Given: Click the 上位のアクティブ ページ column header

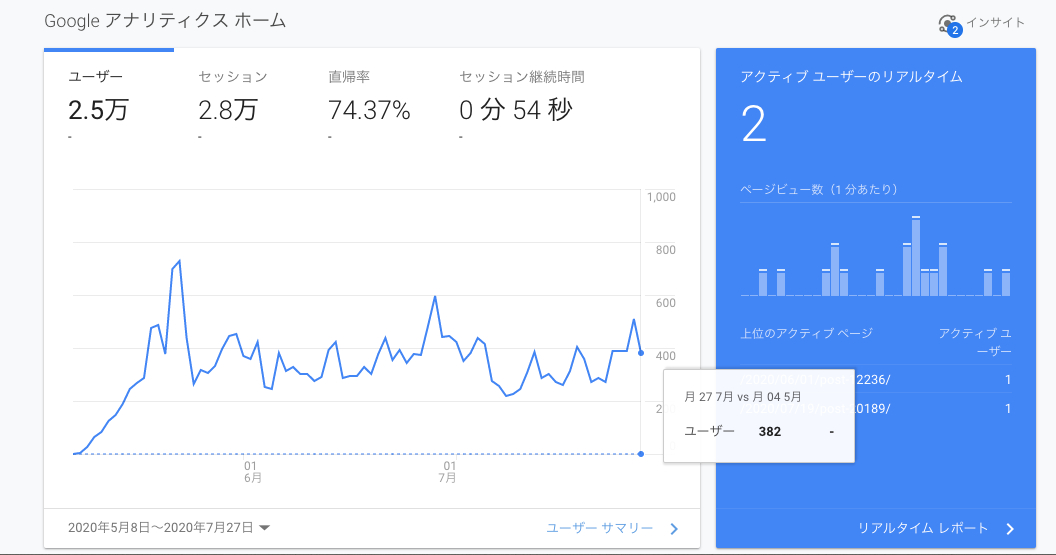Looking at the screenshot, I should pos(806,333).
